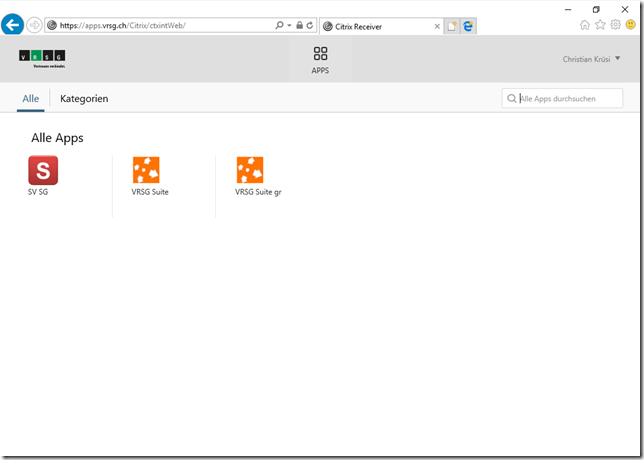Click the APPS grid icon
Screen dimensions: 644x460
pos(320,54)
